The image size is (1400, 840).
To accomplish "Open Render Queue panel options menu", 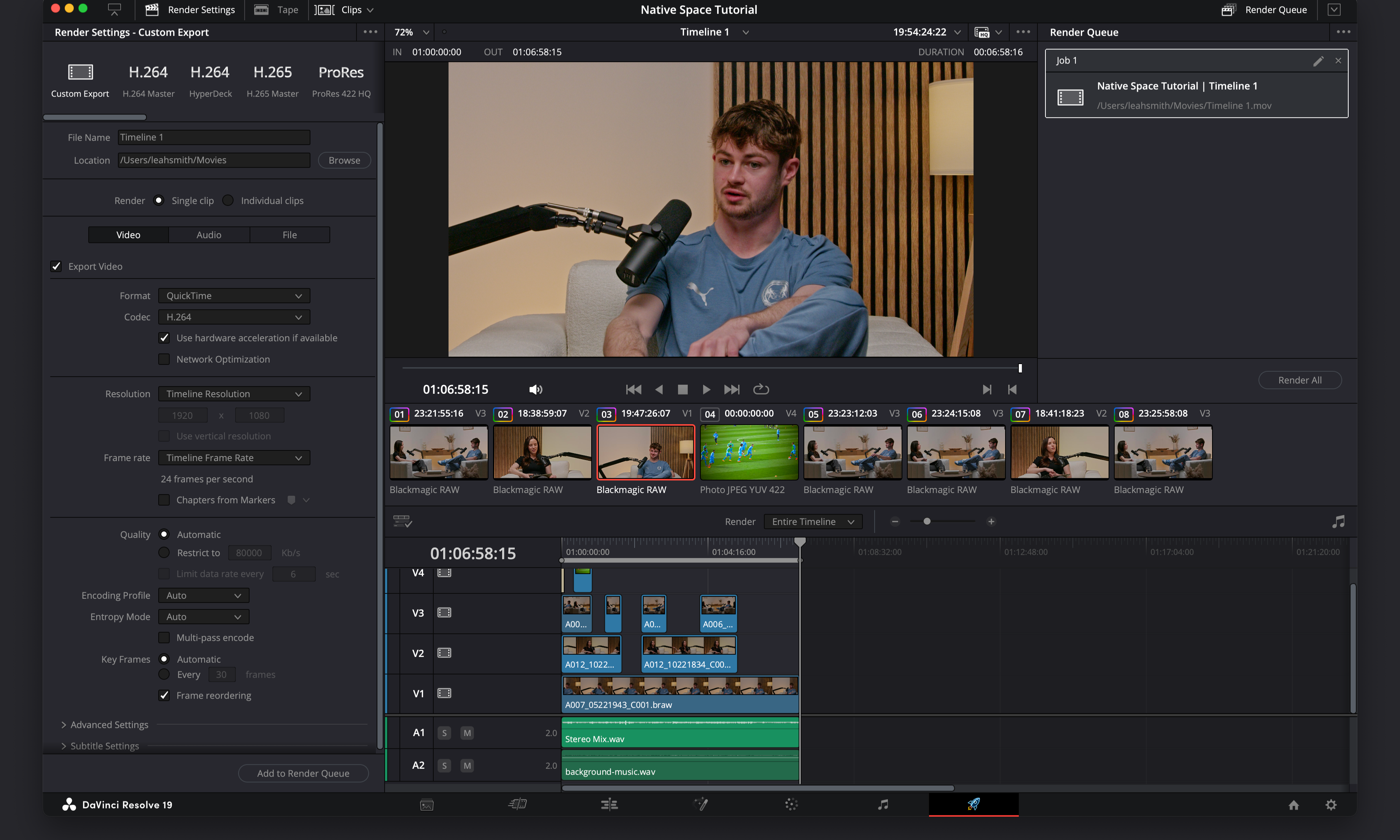I will (x=1343, y=32).
